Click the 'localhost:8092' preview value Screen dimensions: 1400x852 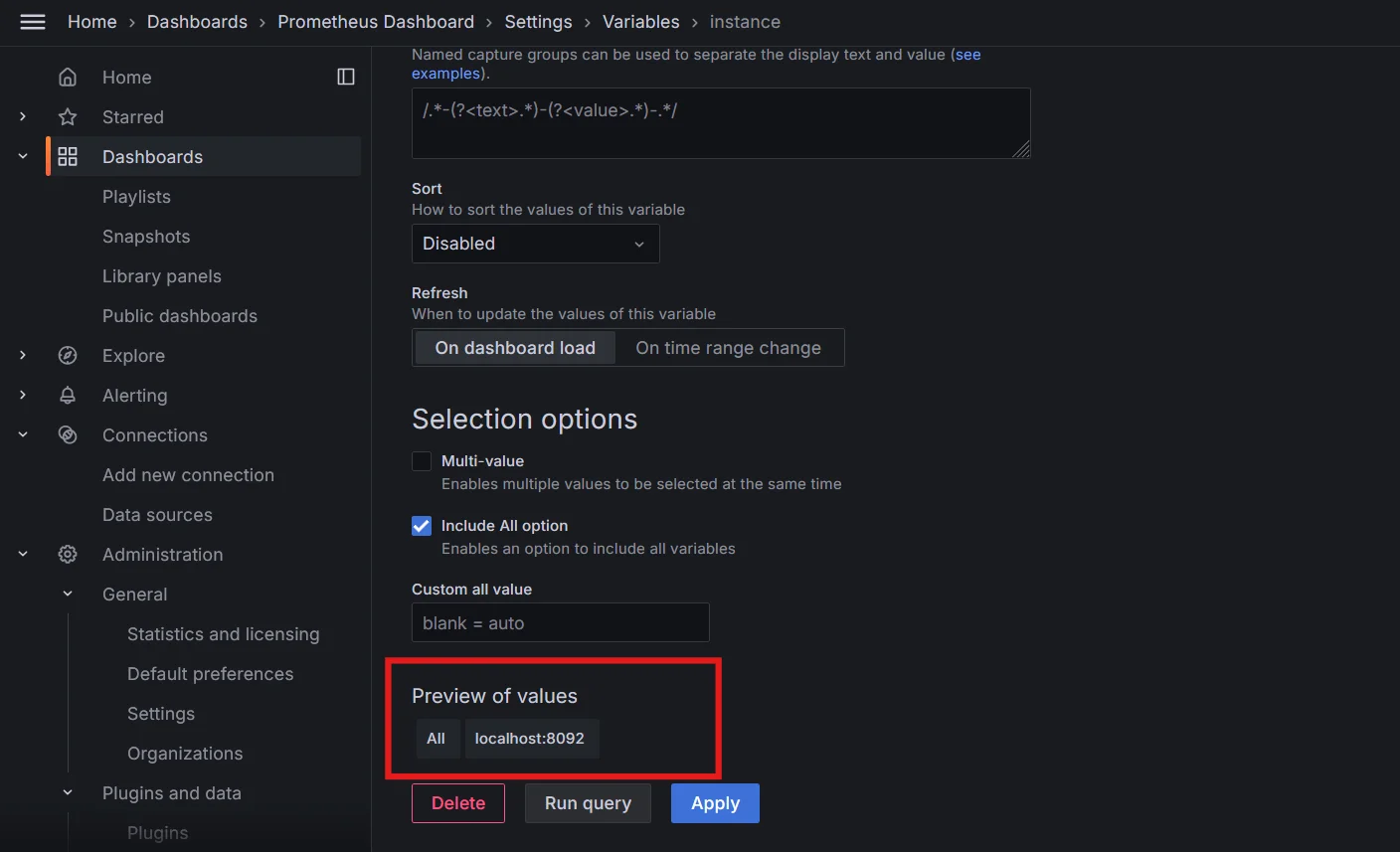(530, 739)
